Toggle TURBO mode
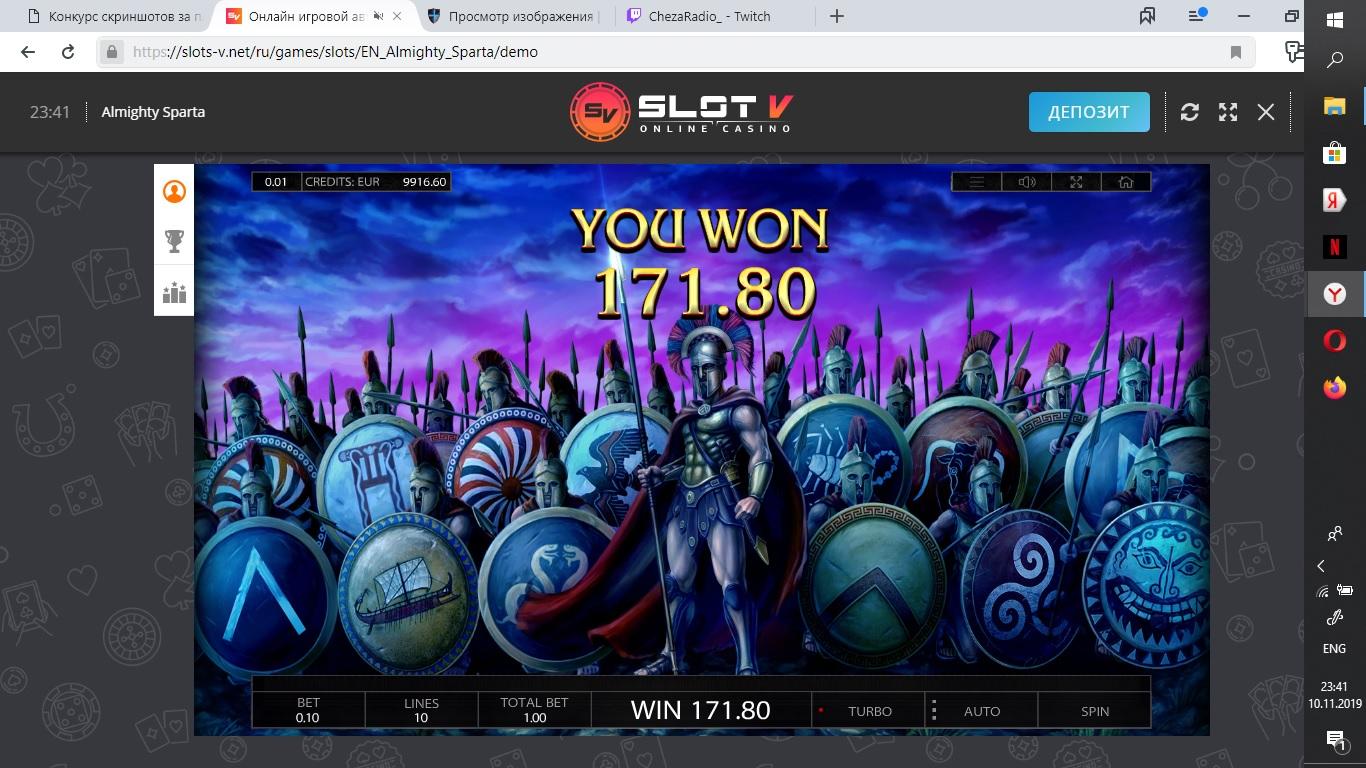1366x768 pixels. coord(869,711)
